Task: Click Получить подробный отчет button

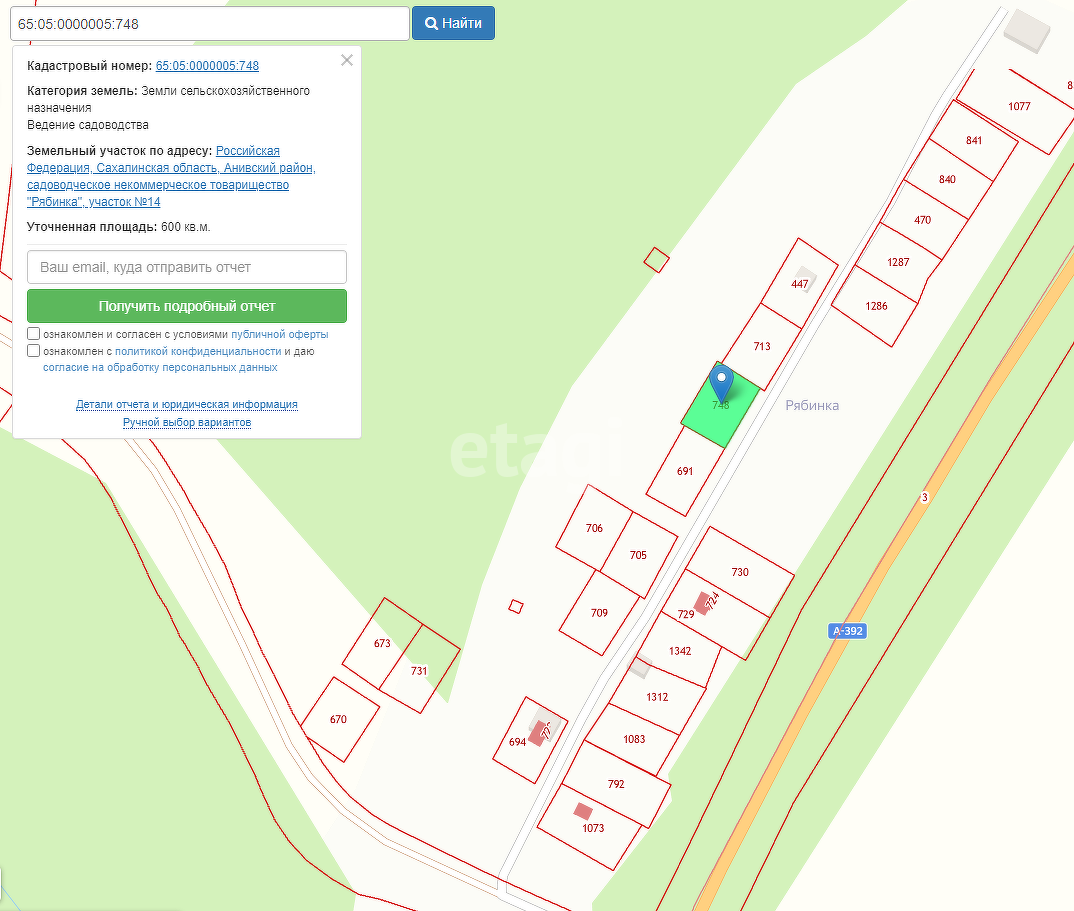Action: tap(187, 306)
